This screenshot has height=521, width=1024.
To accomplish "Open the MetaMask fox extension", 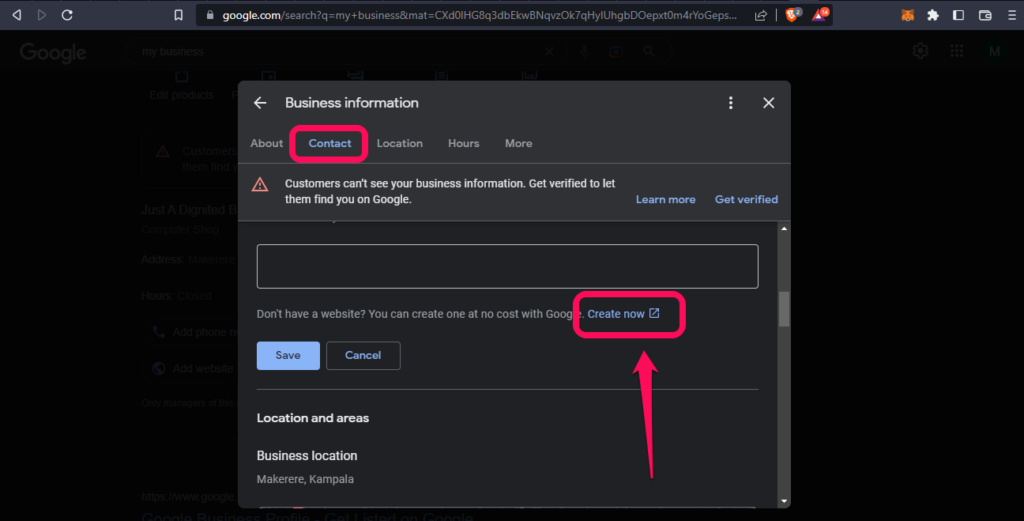I will (907, 15).
